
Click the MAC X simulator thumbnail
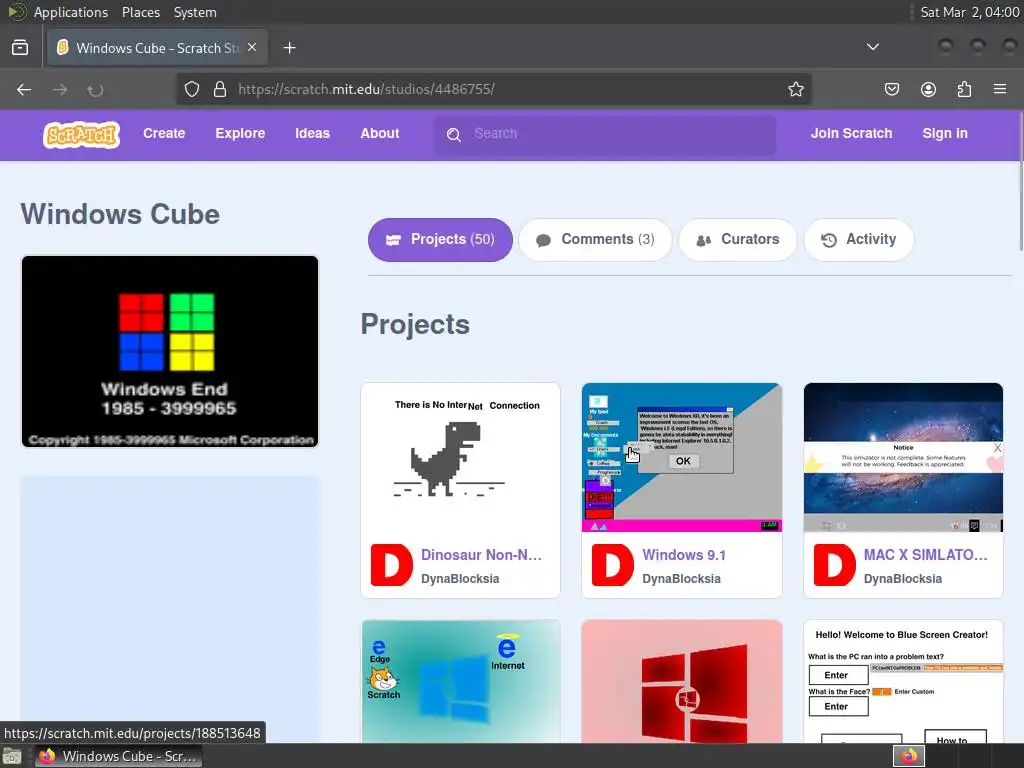coord(903,457)
